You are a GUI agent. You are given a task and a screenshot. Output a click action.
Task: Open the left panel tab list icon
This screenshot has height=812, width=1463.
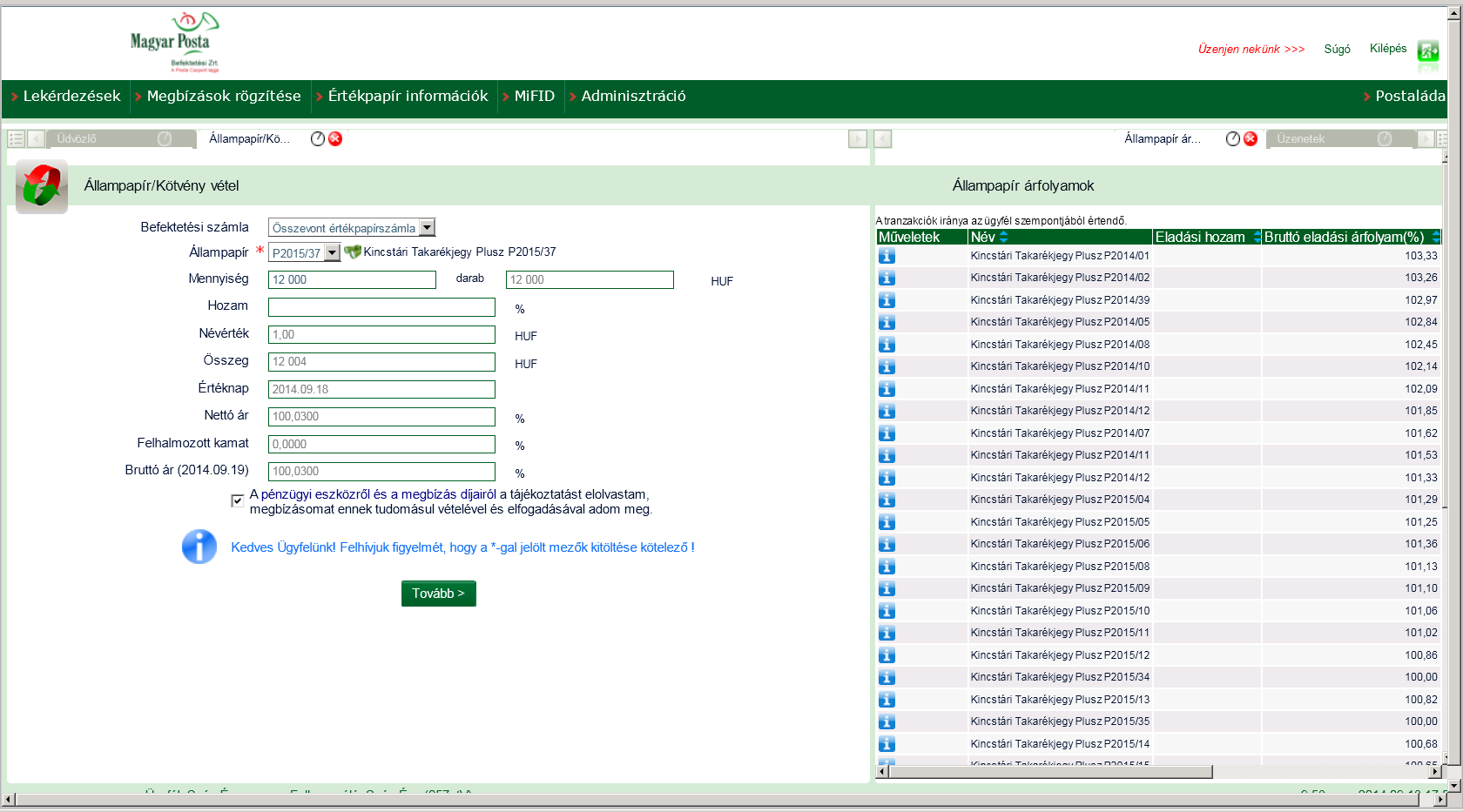pyautogui.click(x=16, y=138)
